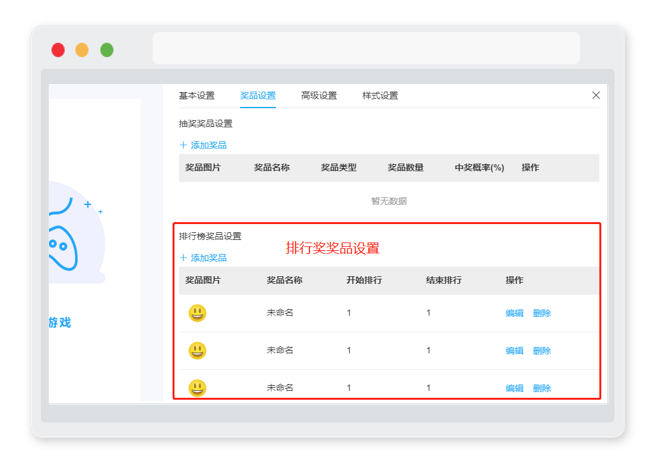This screenshot has width=660, height=460.
Task: Open the 高级设置 tab
Action: point(319,96)
